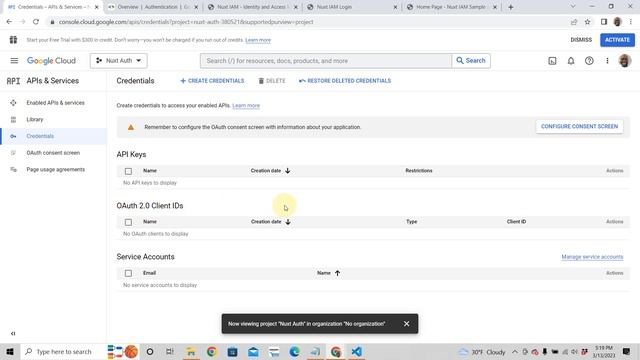Open OAuth consent screen in the sidebar

point(53,153)
